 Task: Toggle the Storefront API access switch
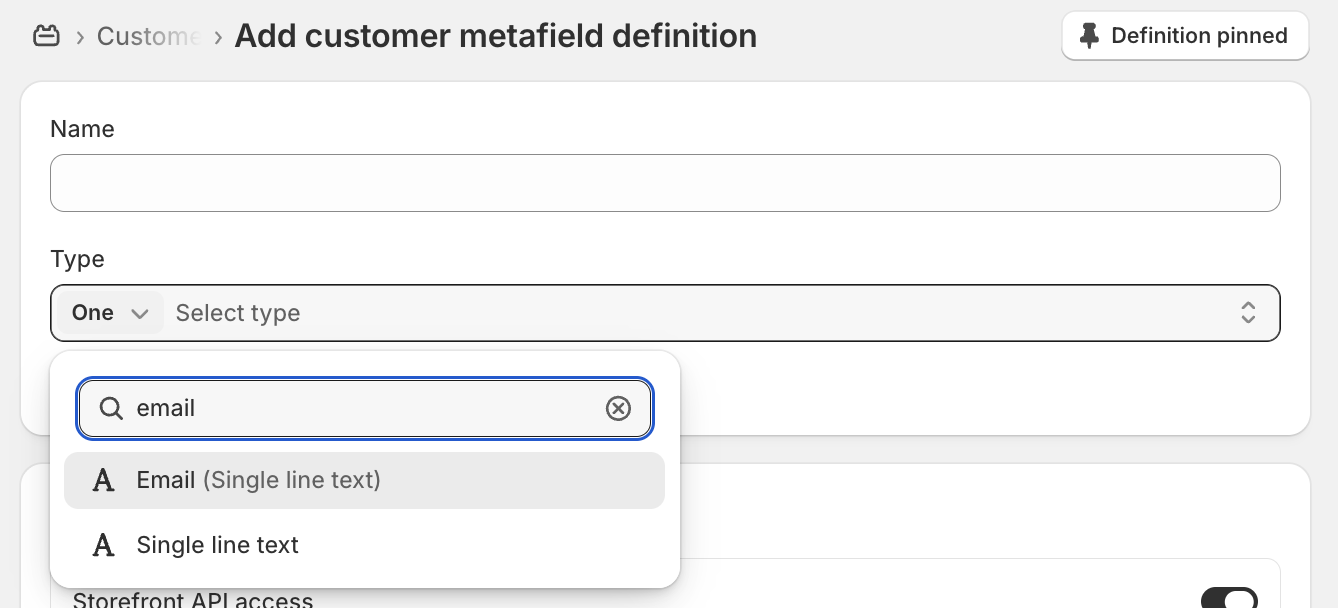(x=1229, y=598)
